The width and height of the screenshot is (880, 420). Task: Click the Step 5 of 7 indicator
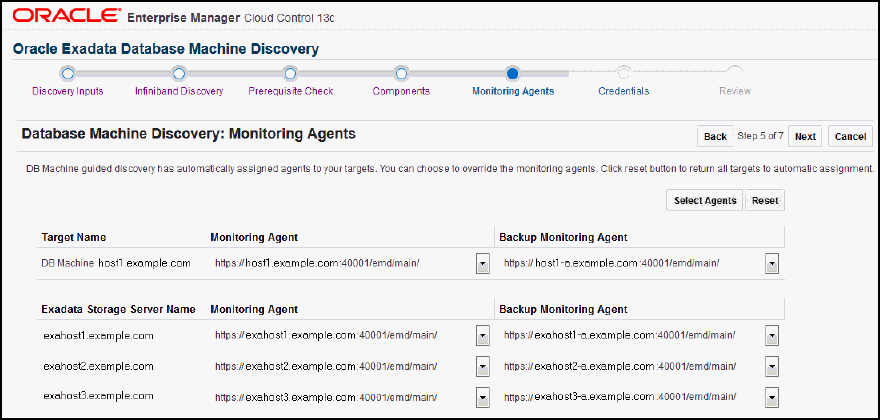(760, 136)
